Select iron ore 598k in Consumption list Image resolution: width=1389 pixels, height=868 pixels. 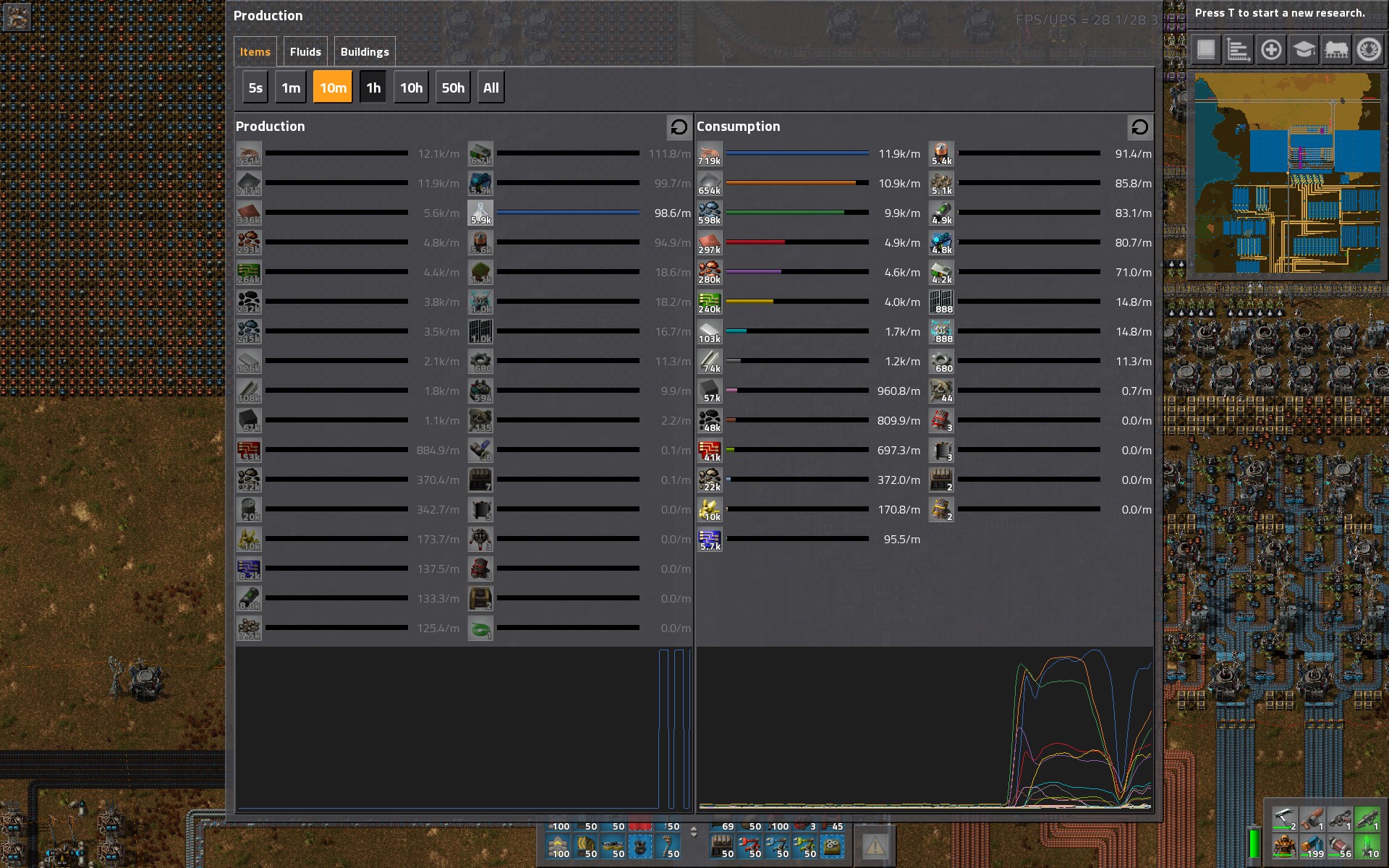coord(710,213)
